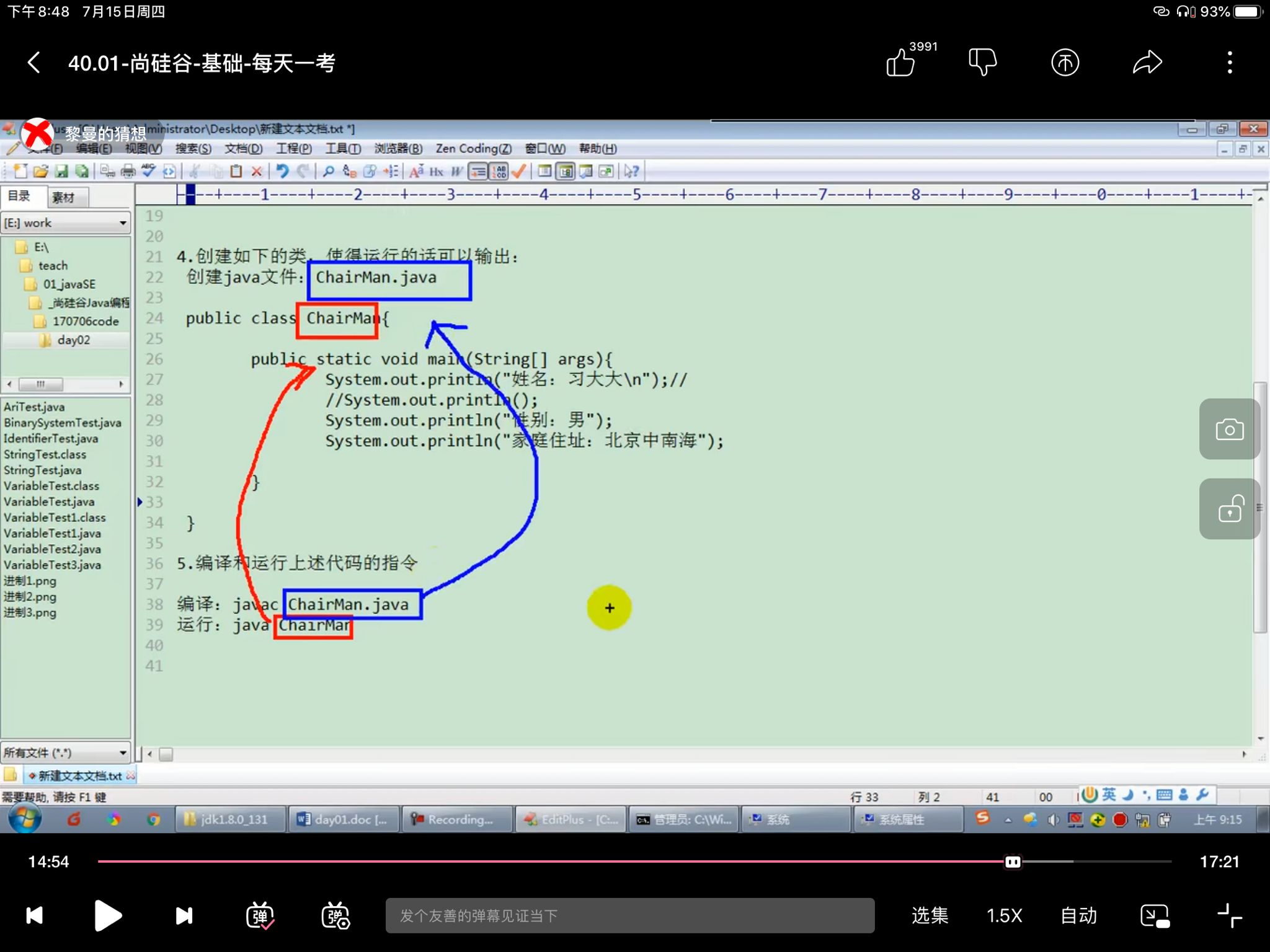Toggle the screen lock button
The width and height of the screenshot is (1270, 952).
[1229, 509]
